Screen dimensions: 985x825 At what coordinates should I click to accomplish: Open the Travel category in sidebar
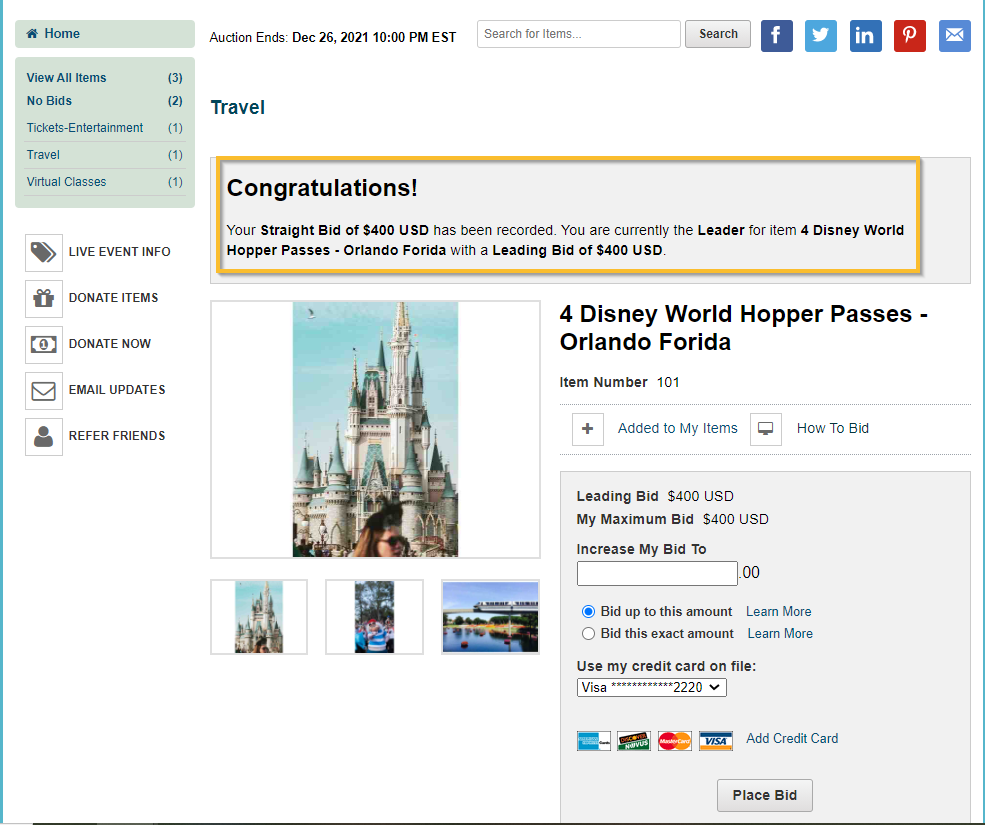(x=104, y=155)
